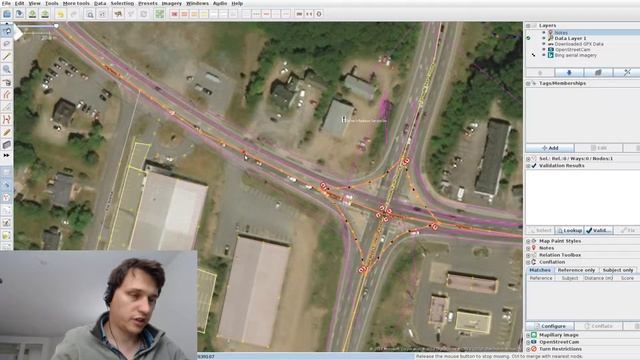
Task: Click the merge layers button
Action: 598,72
